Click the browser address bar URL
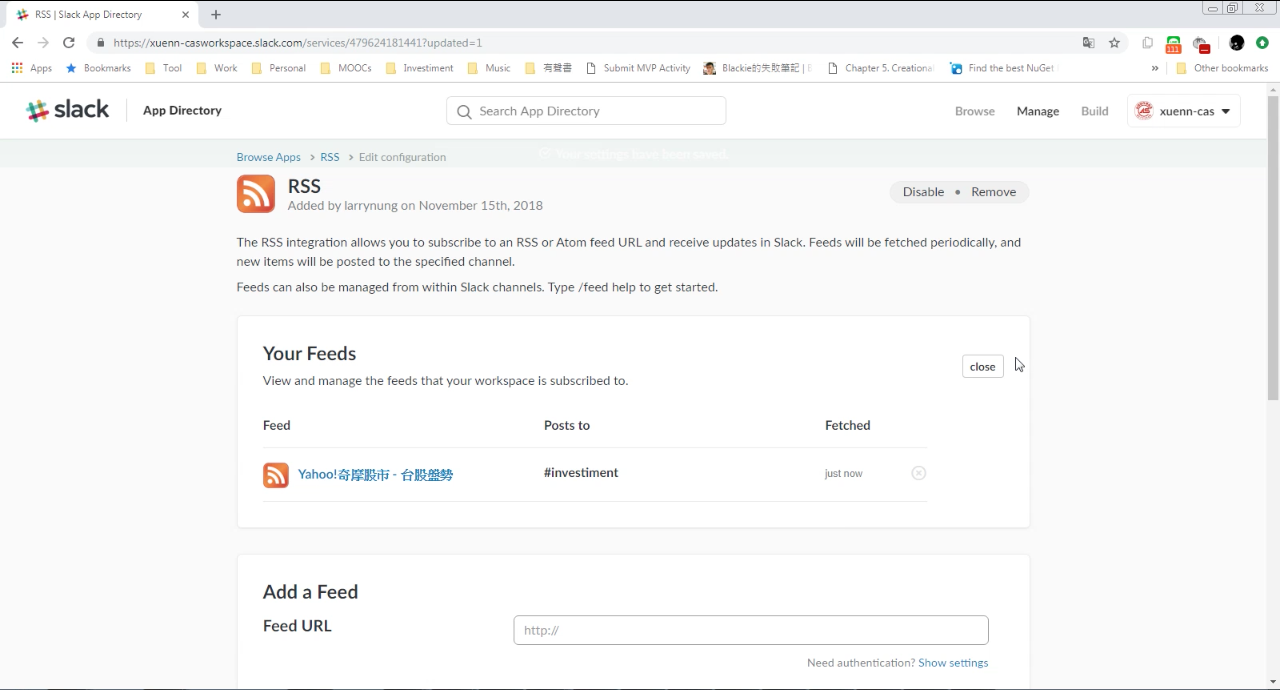This screenshot has height=690, width=1280. [x=298, y=43]
